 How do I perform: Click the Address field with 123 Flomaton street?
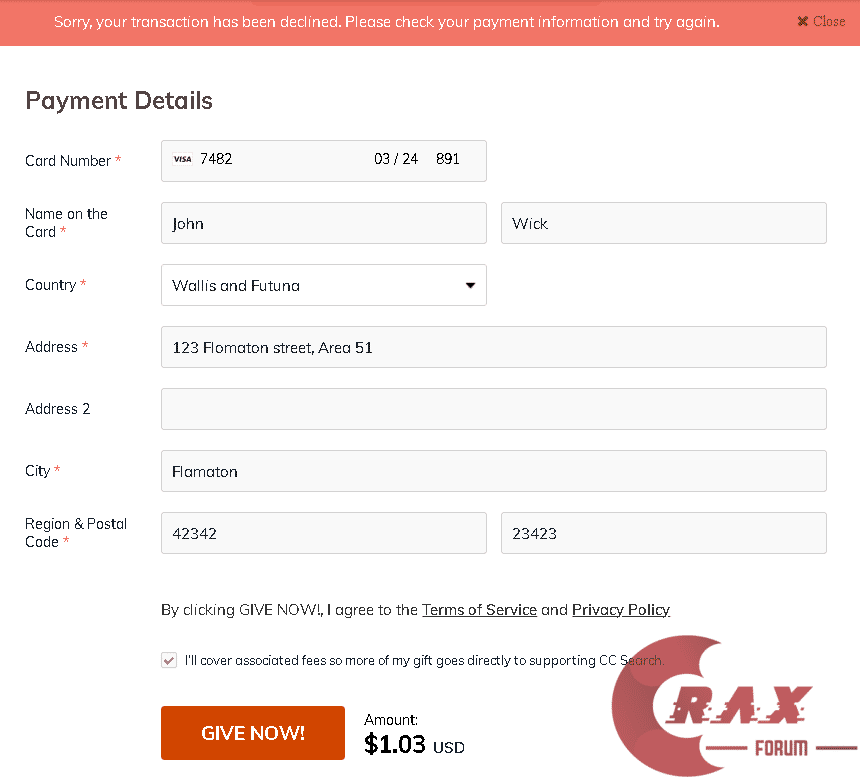tap(494, 347)
